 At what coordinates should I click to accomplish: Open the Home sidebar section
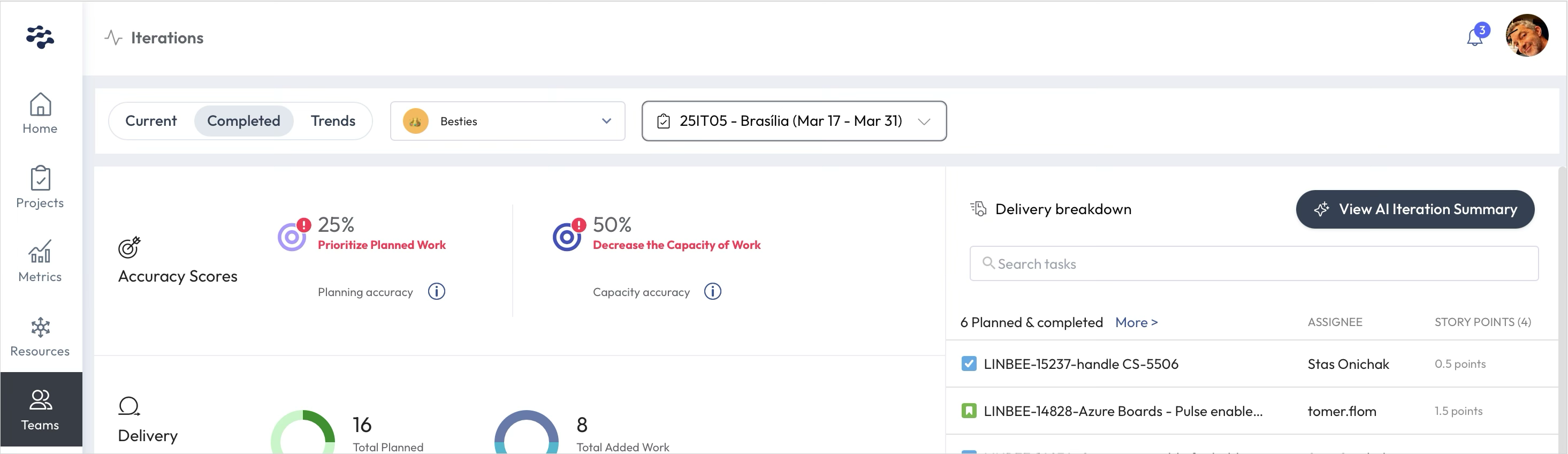pos(40,113)
